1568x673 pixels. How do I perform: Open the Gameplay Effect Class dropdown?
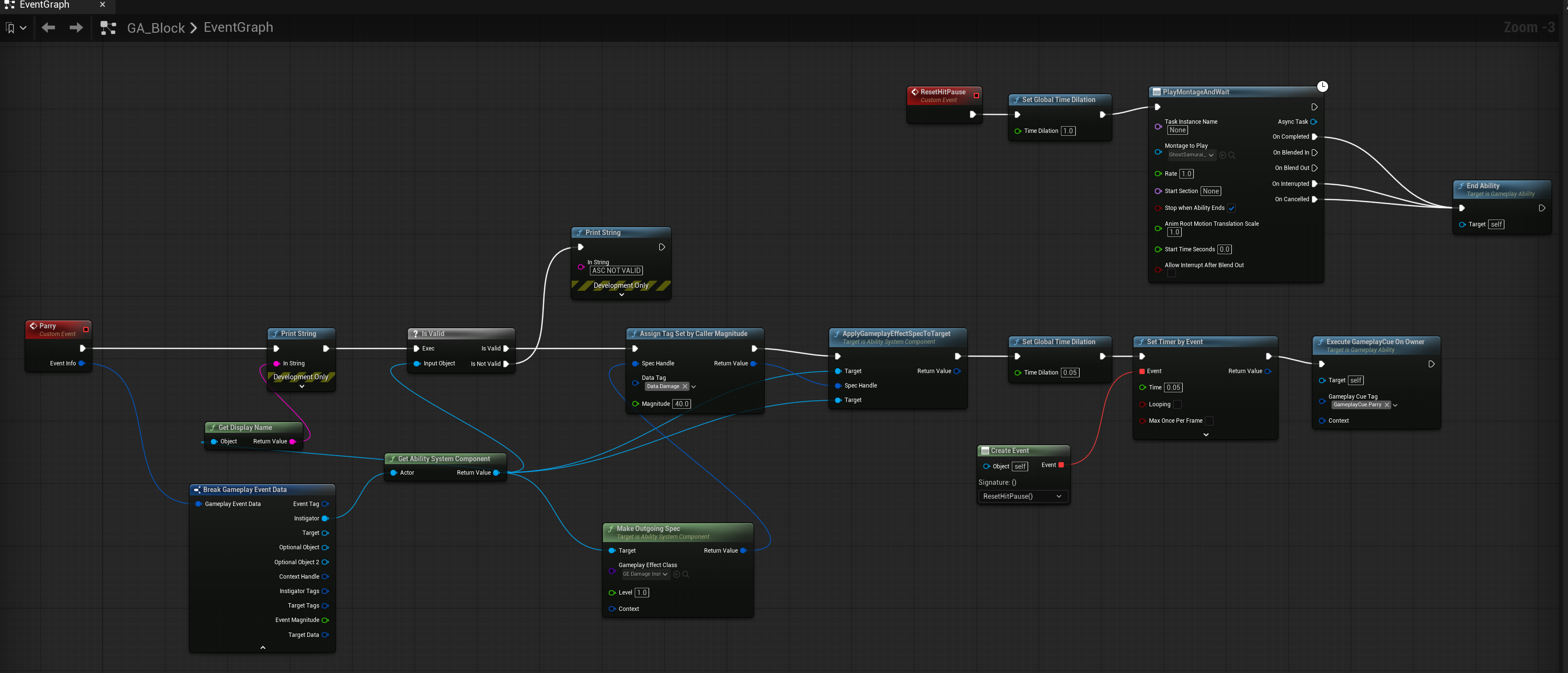coord(645,574)
